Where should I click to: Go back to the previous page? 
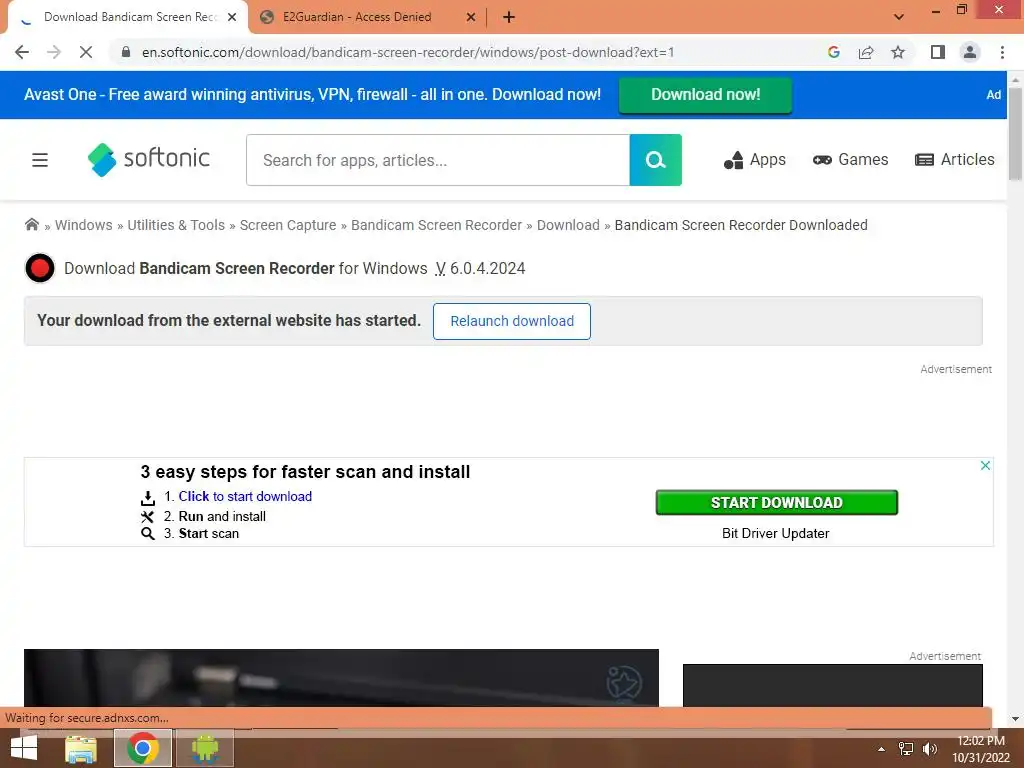coord(22,52)
